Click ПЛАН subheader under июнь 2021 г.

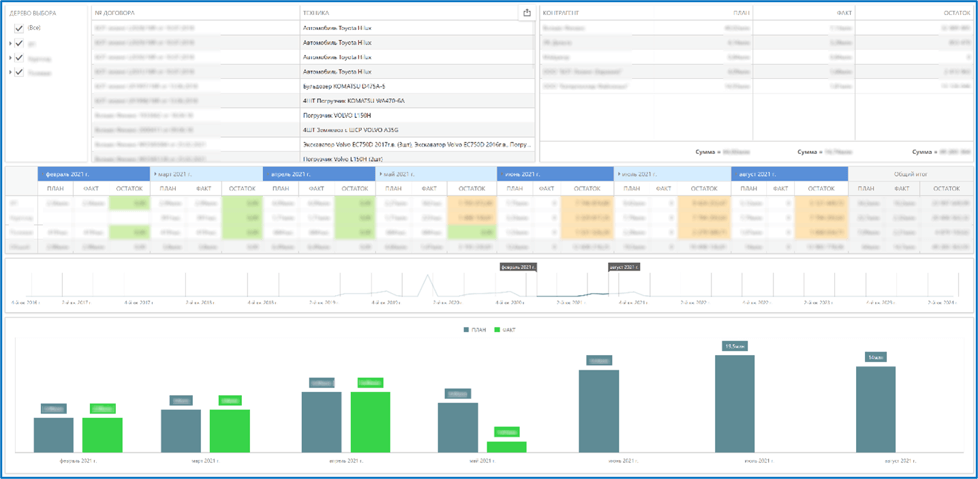[515, 188]
